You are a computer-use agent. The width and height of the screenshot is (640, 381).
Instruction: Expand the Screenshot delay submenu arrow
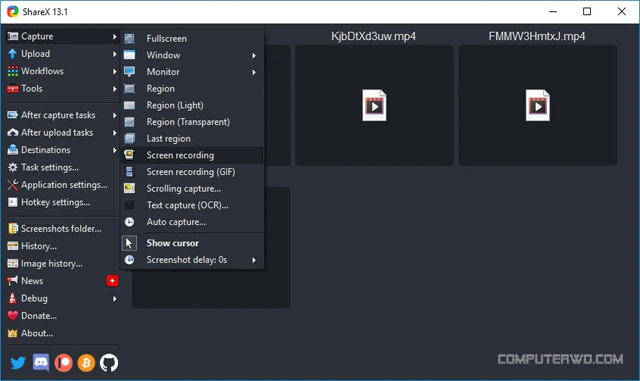(x=254, y=260)
